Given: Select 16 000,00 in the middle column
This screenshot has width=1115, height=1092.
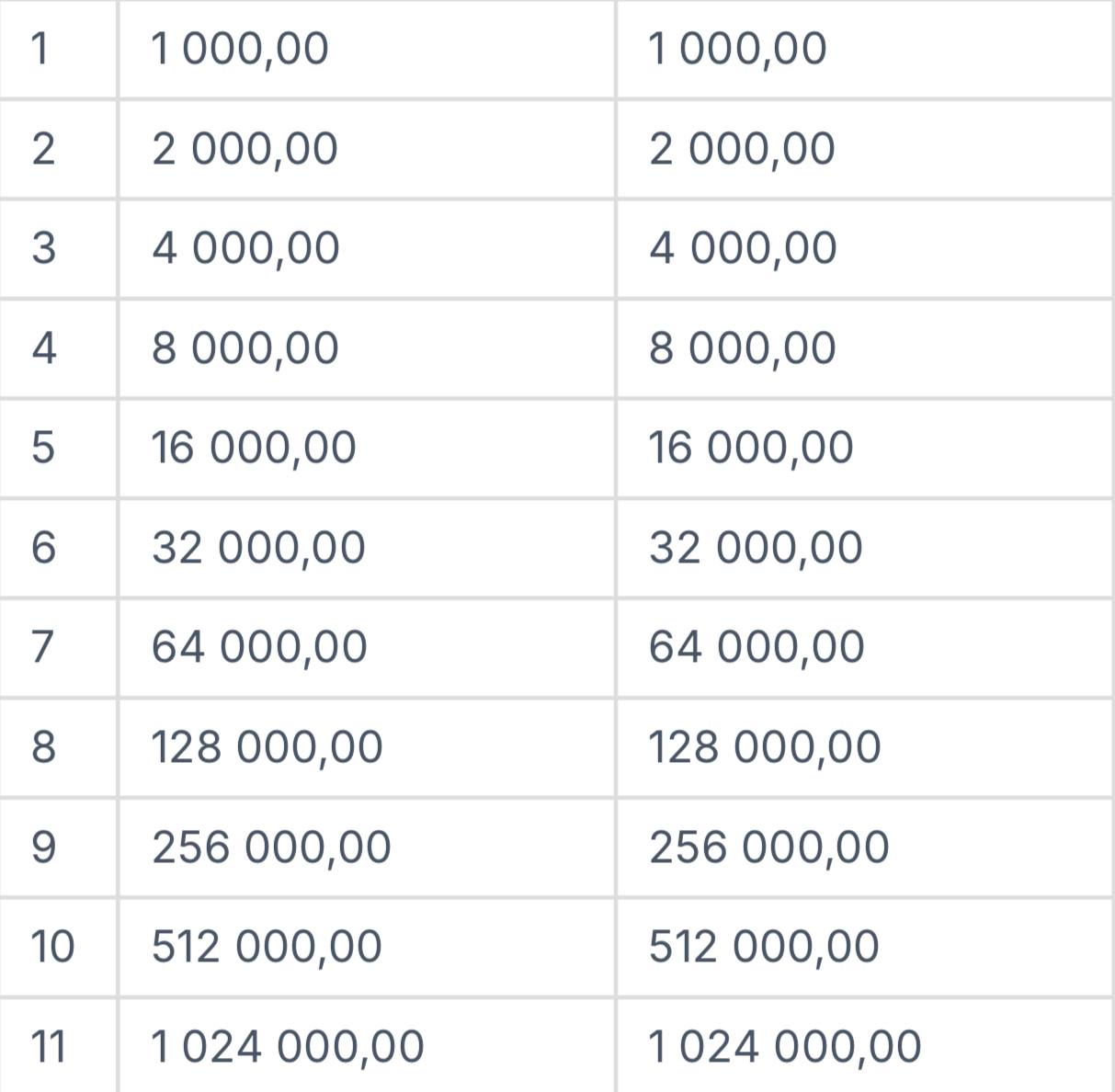Looking at the screenshot, I should (x=254, y=448).
